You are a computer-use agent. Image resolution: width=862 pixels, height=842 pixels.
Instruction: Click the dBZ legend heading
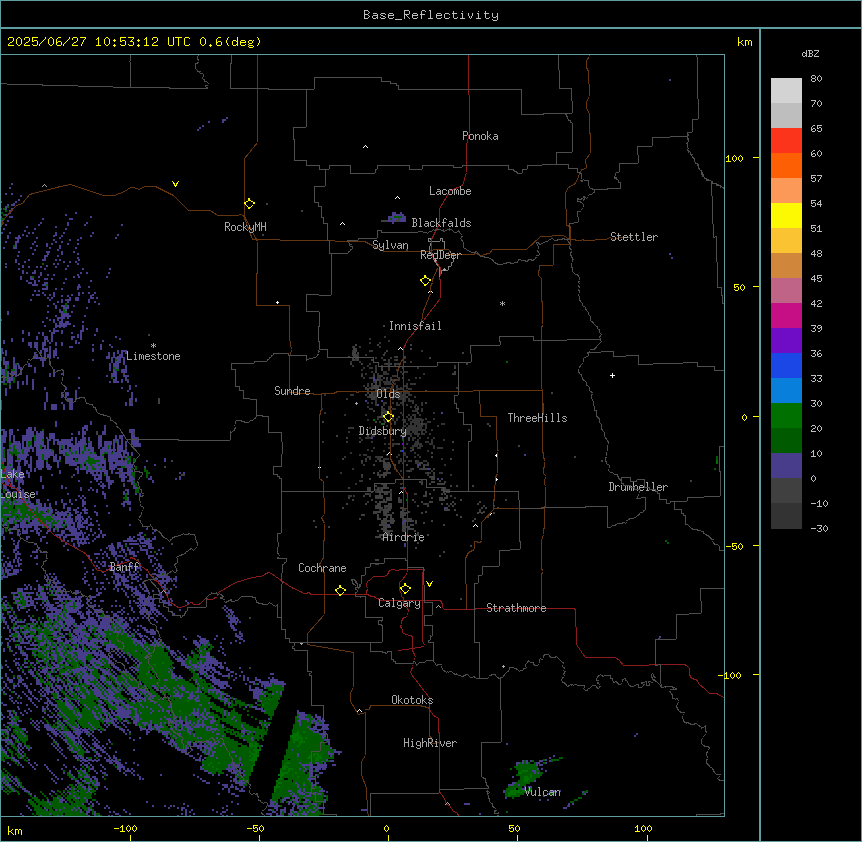click(810, 53)
